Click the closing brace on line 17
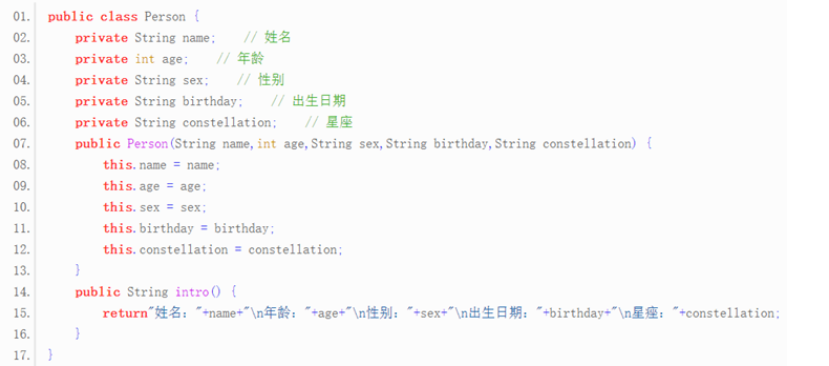Viewport: 829px width, 366px height. coord(50,355)
